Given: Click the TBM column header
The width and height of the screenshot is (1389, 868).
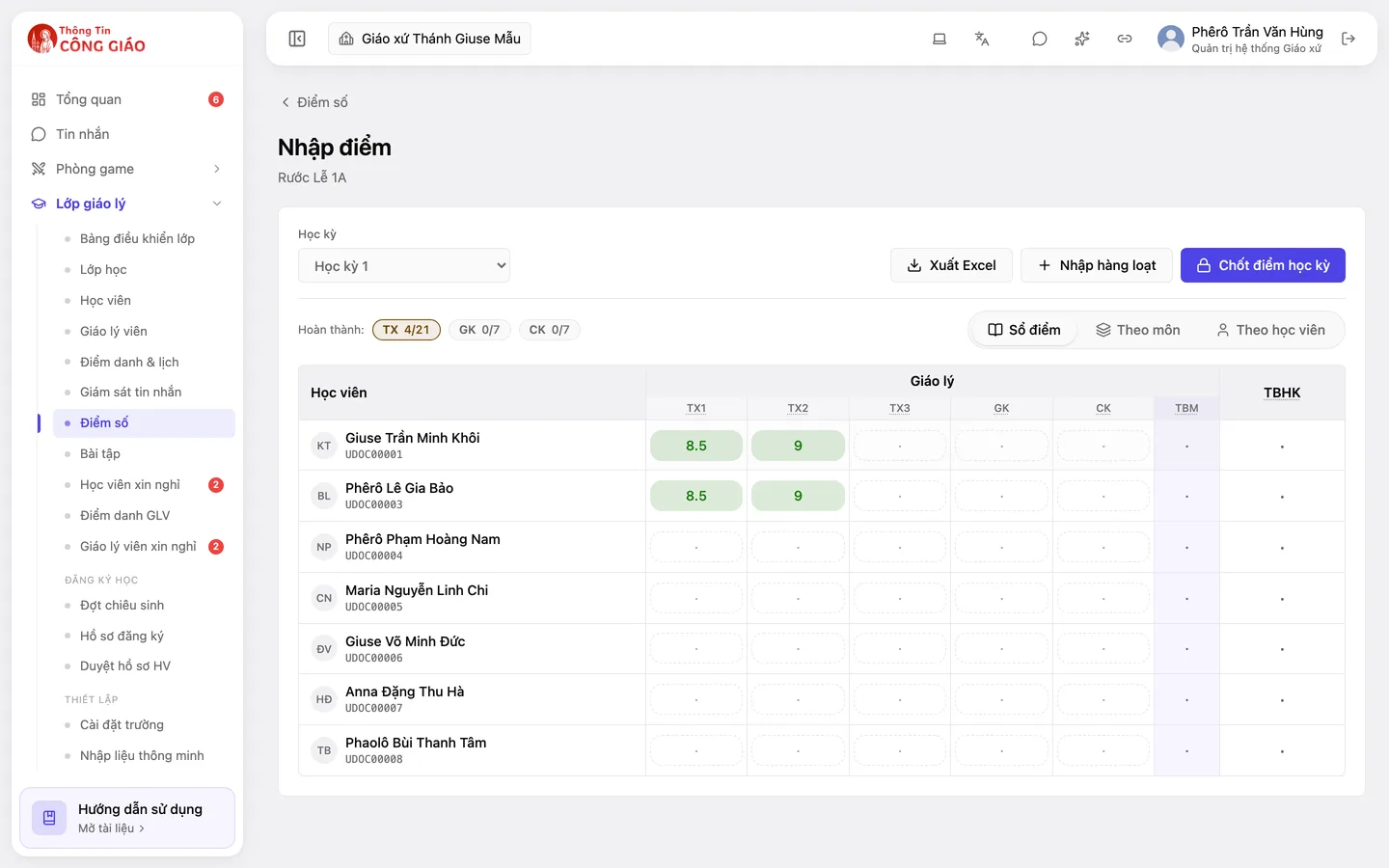Looking at the screenshot, I should point(1186,408).
